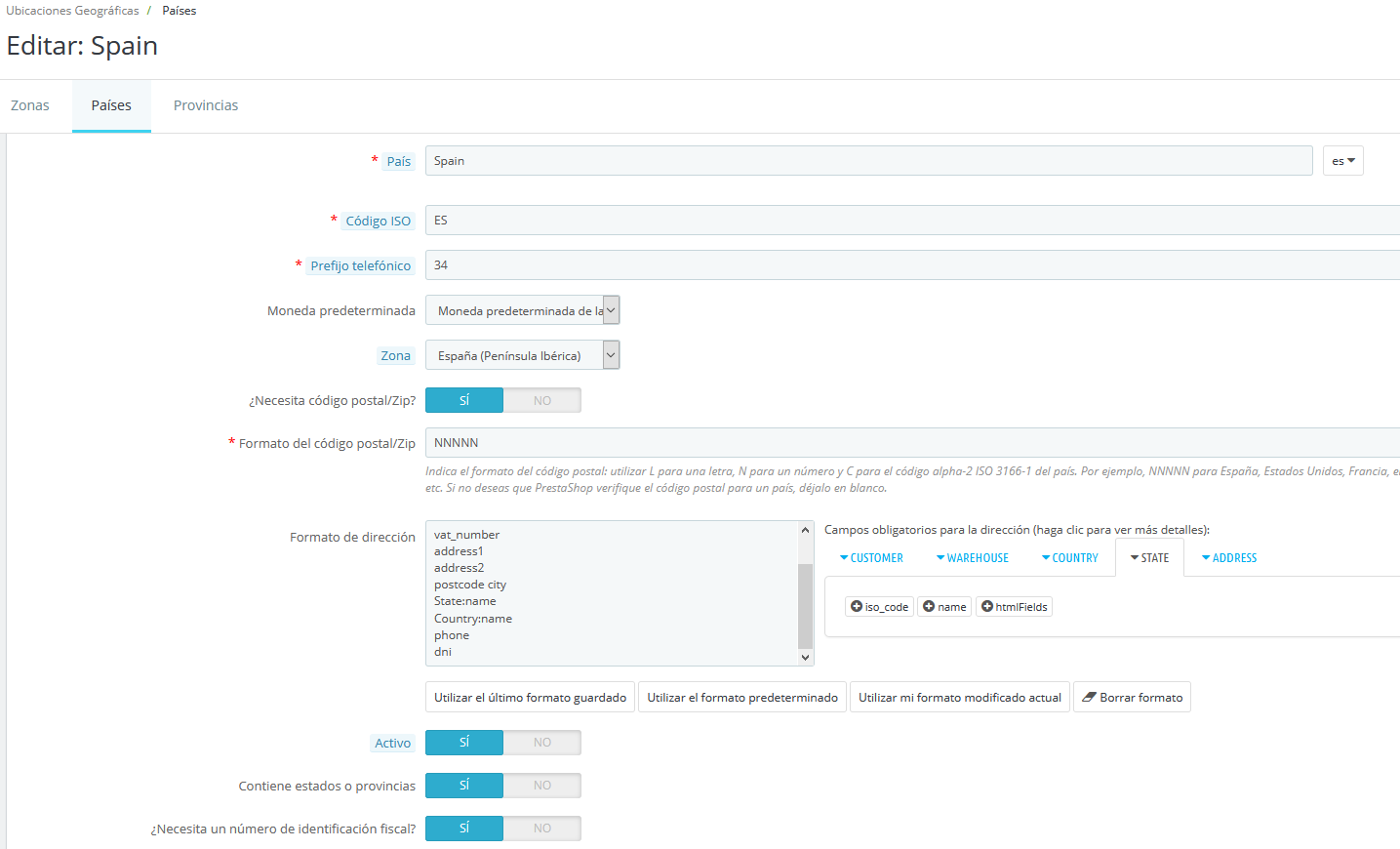Screen dimensions: 1400x849
Task: Focus the Código ISO input field
Action: [x=913, y=221]
